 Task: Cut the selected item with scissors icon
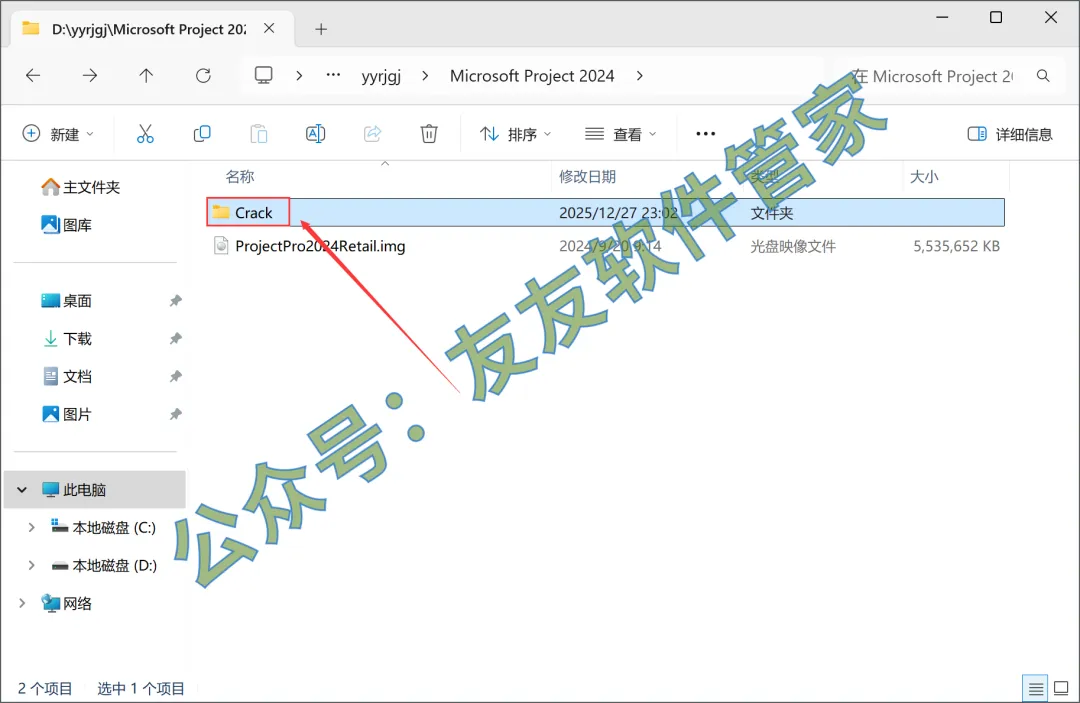click(145, 134)
